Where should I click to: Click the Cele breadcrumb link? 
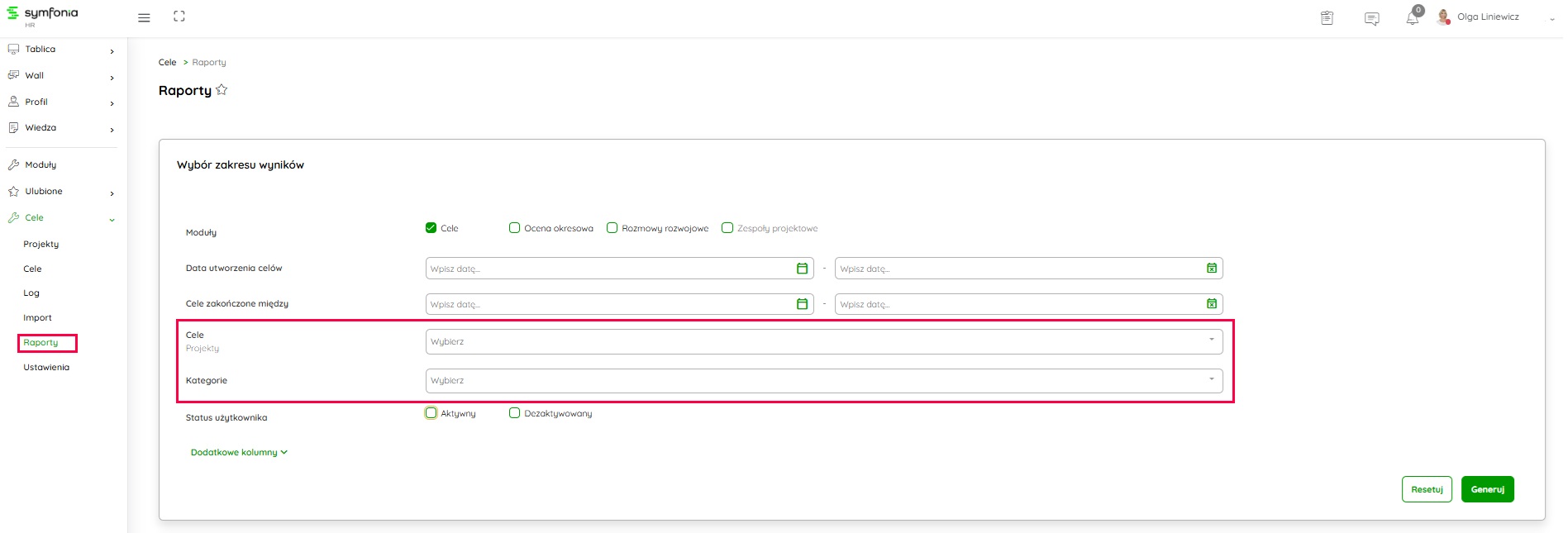tap(167, 63)
